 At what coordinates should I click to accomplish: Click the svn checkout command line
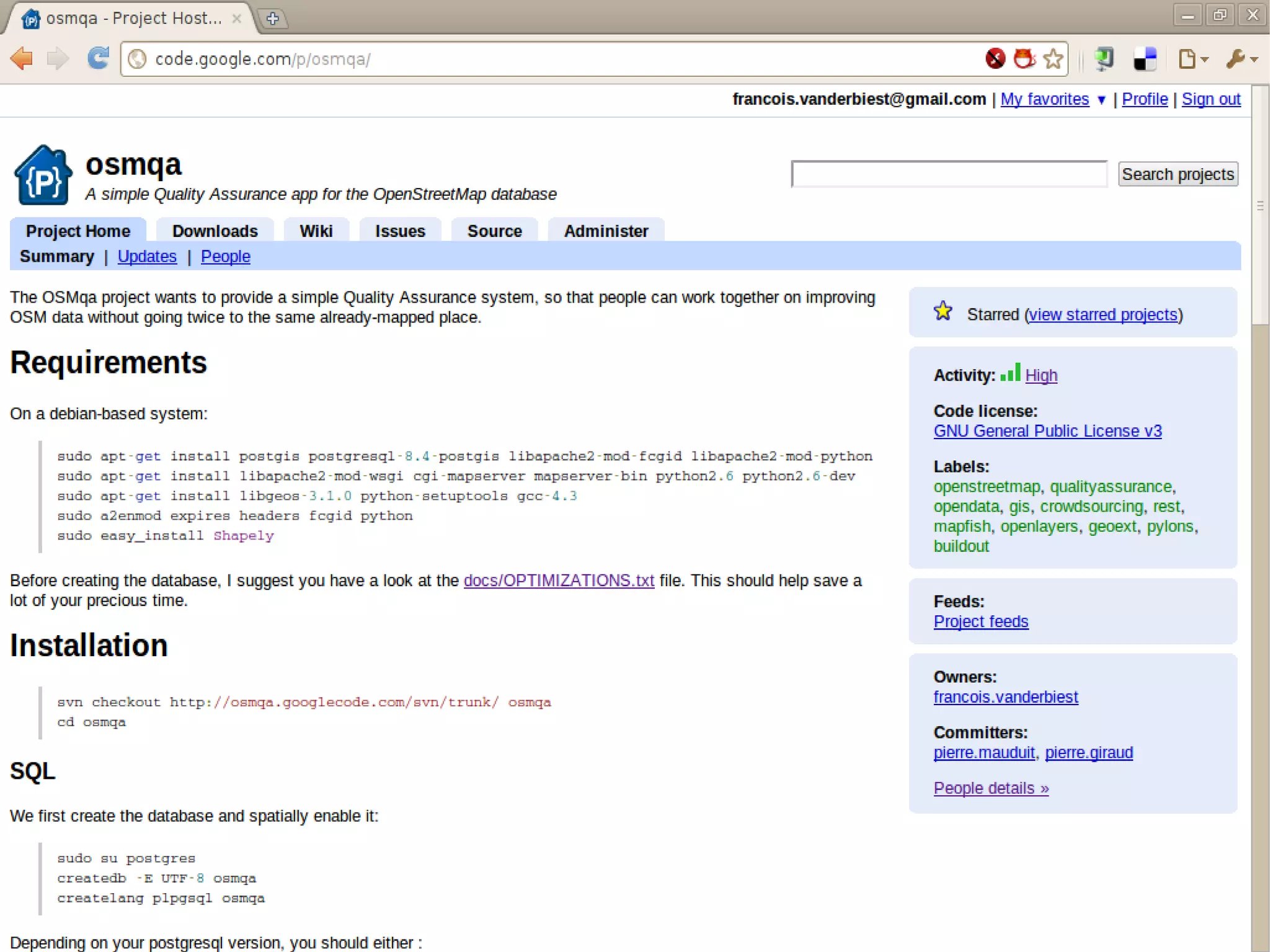coord(304,702)
